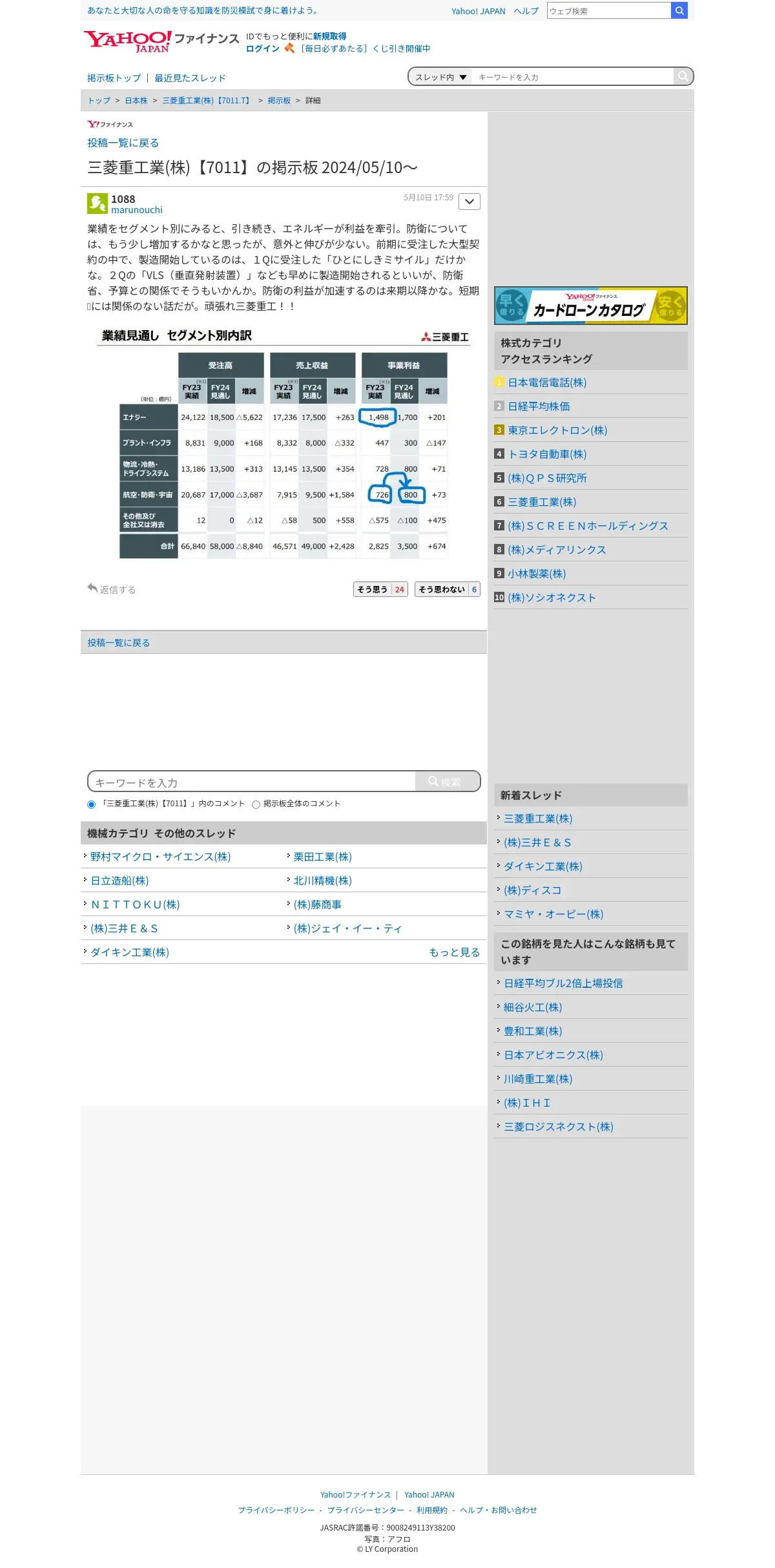Click 掲示板 breadcrumb
This screenshot has height=1568, width=775.
click(279, 101)
